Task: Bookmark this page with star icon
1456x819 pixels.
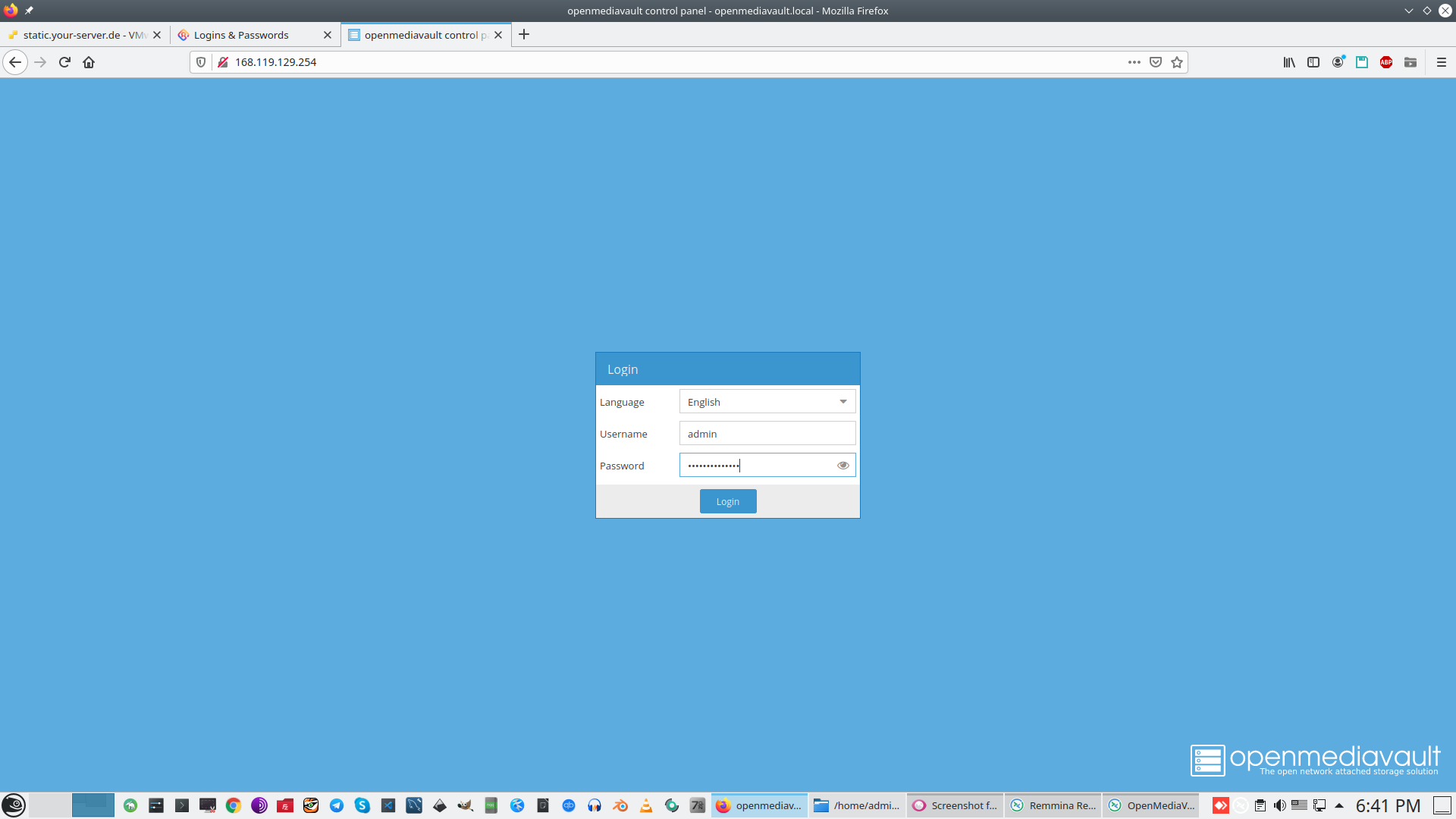Action: (x=1176, y=62)
